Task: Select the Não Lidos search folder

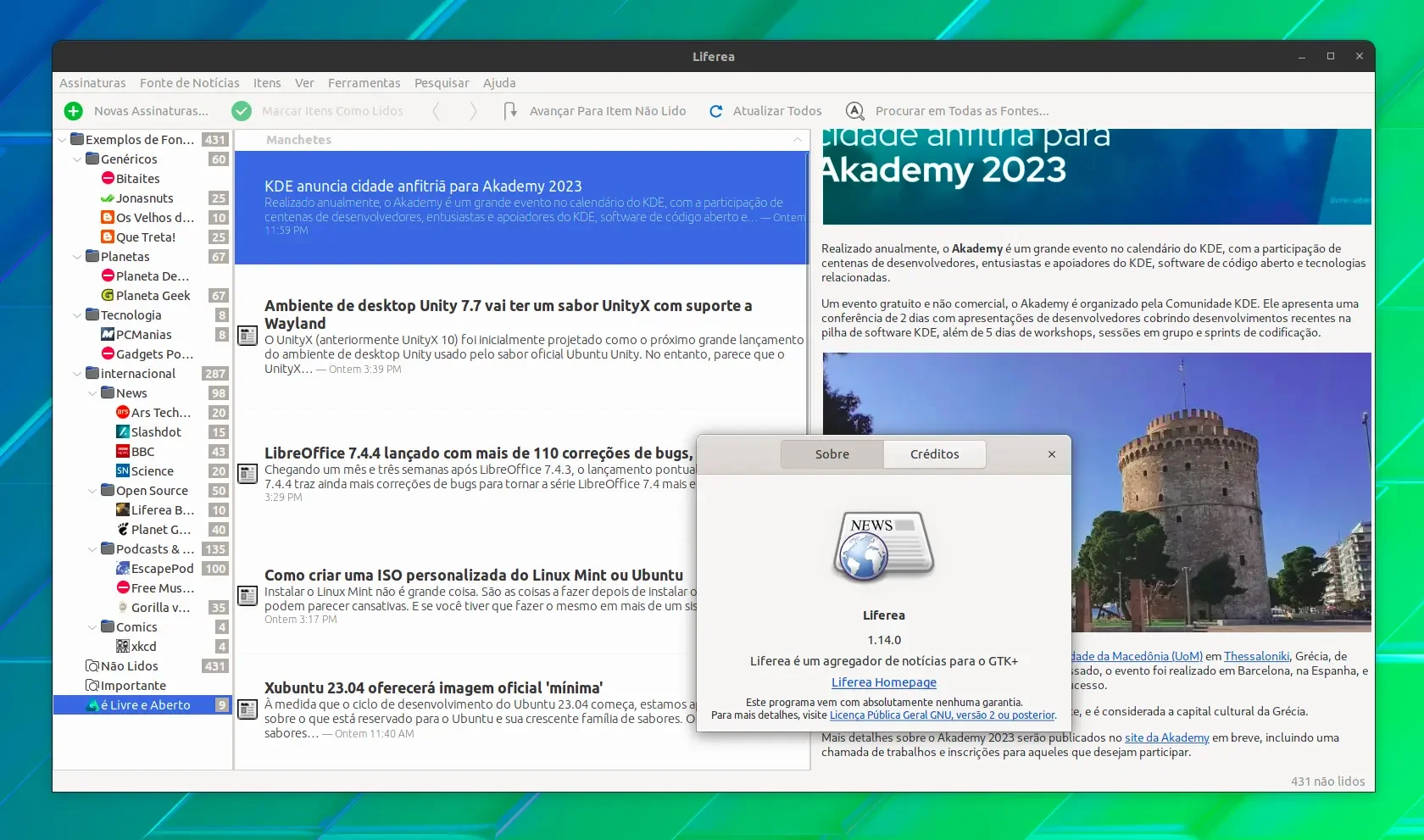Action: [129, 666]
